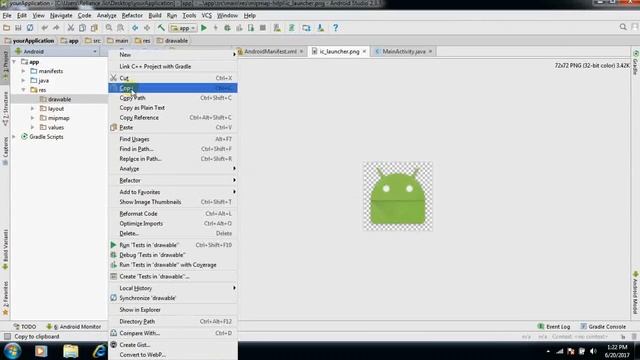Choose Copy Path in context menu
The height and width of the screenshot is (360, 640).
[173, 98]
